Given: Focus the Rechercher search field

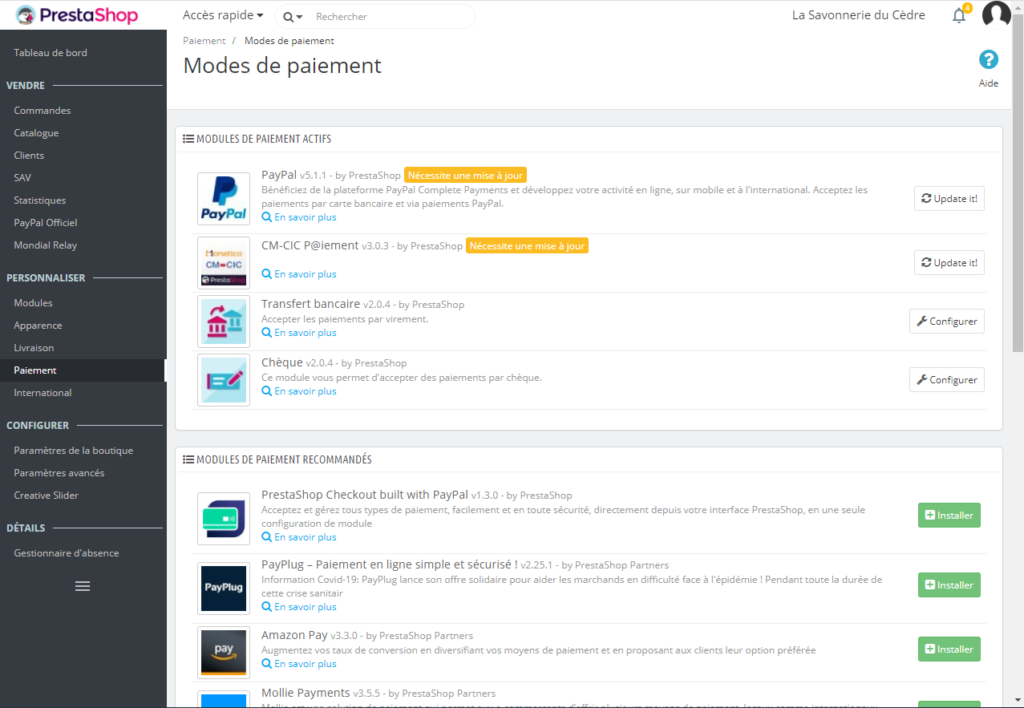Looking at the screenshot, I should pos(392,16).
